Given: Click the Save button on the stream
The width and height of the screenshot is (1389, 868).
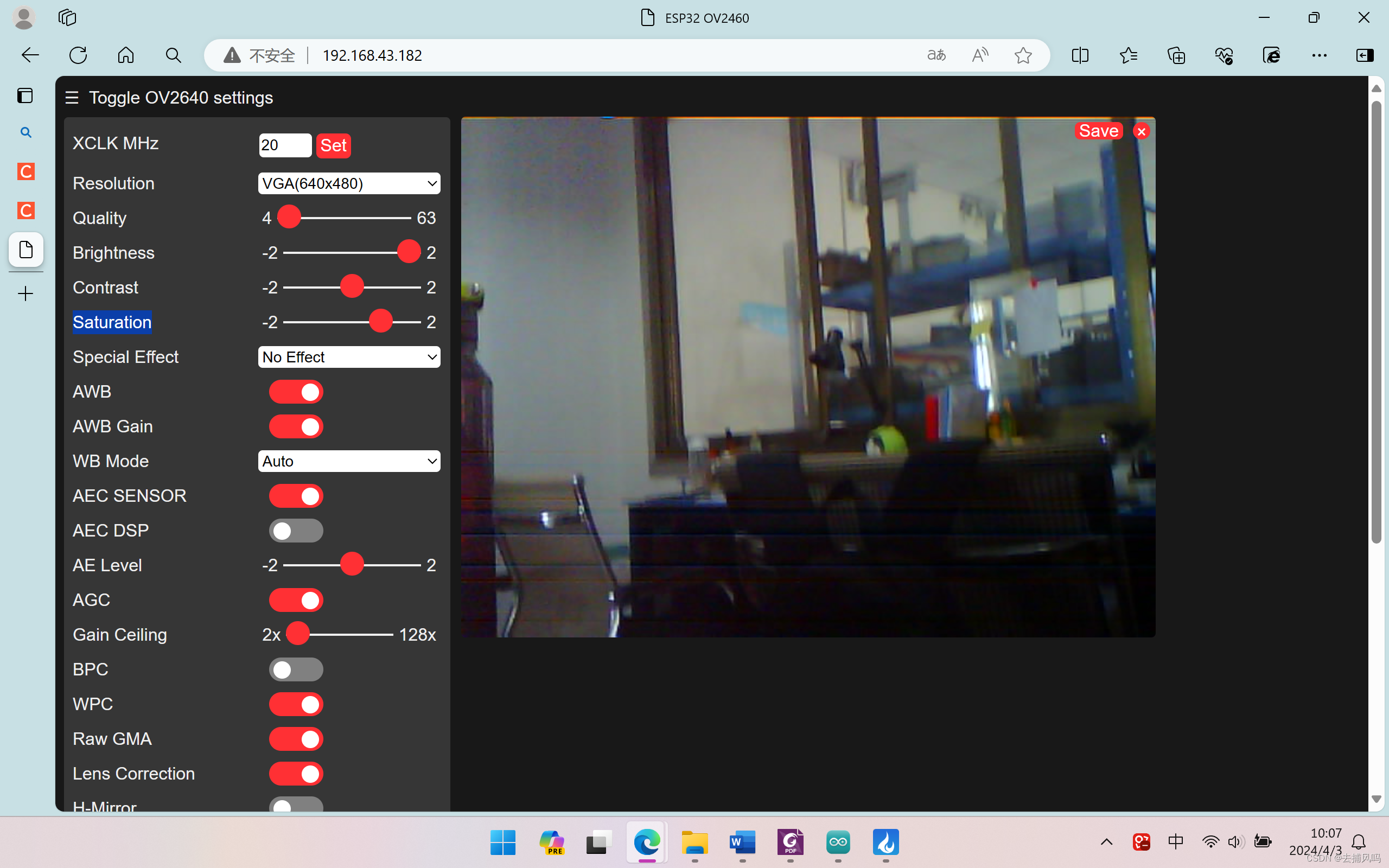Looking at the screenshot, I should 1098,131.
